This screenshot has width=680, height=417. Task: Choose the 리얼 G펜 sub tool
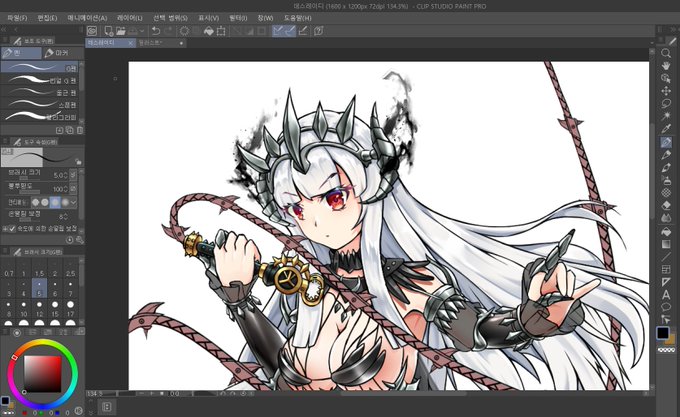coord(40,80)
